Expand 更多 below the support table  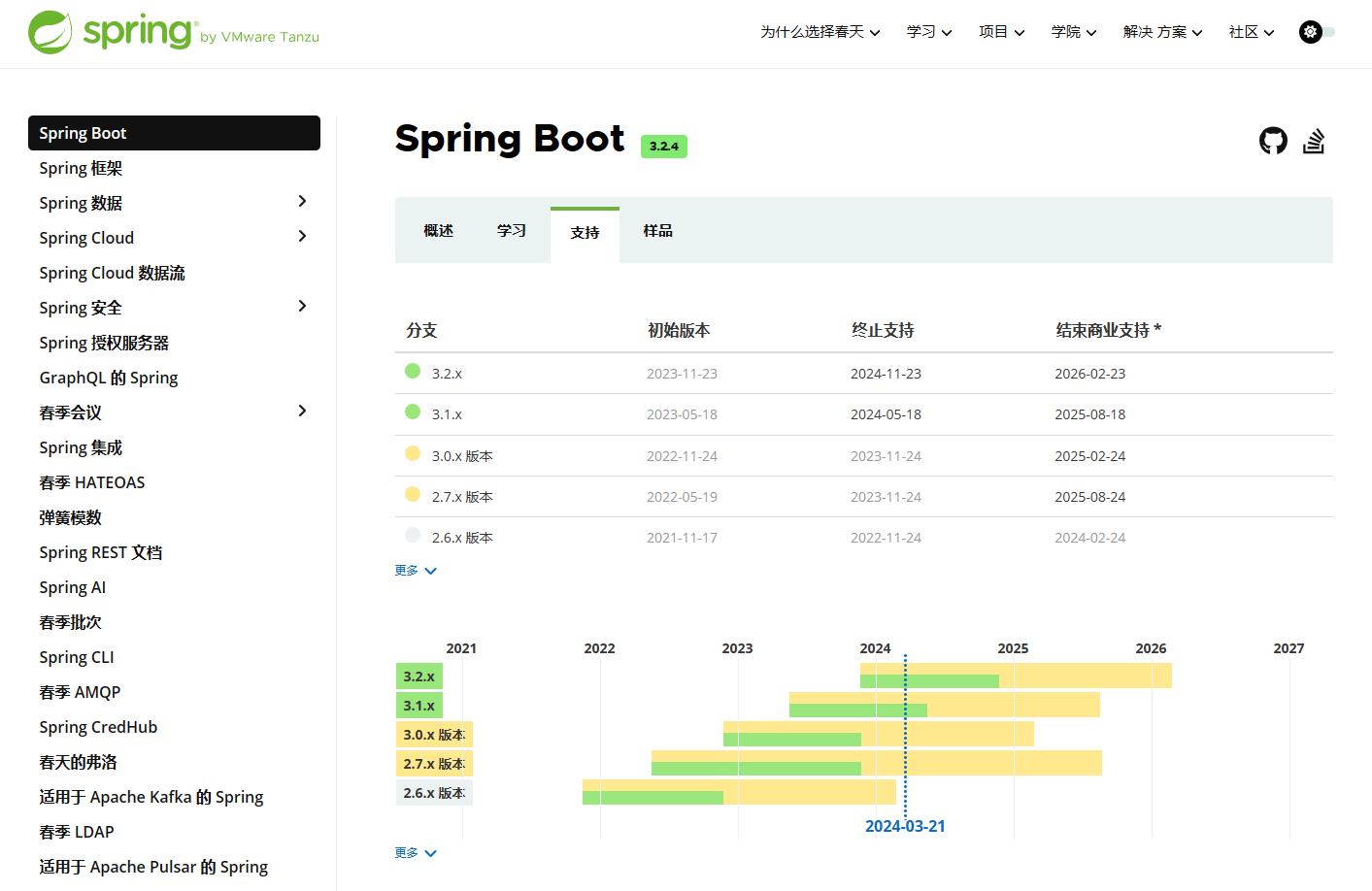416,571
